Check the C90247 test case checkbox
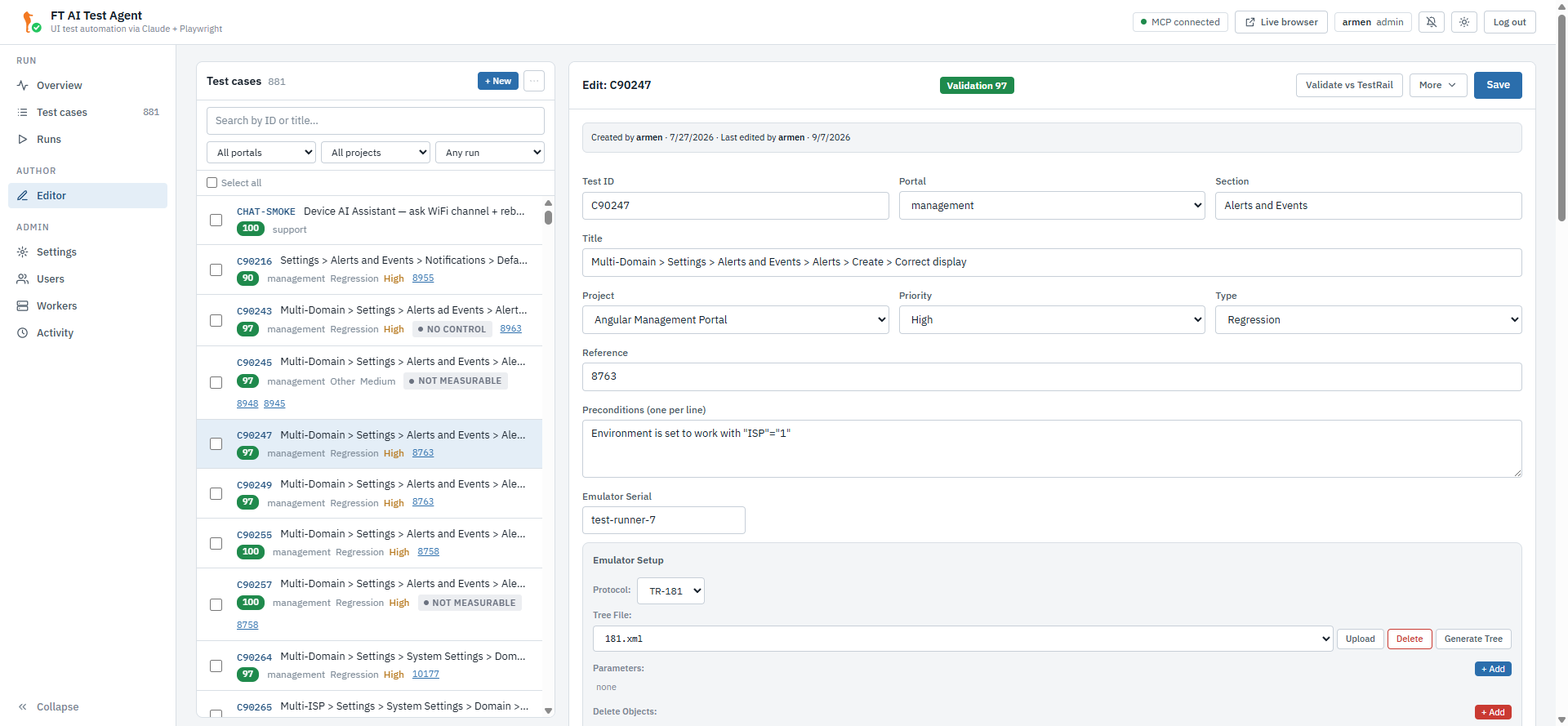The height and width of the screenshot is (726, 1568). click(x=216, y=444)
